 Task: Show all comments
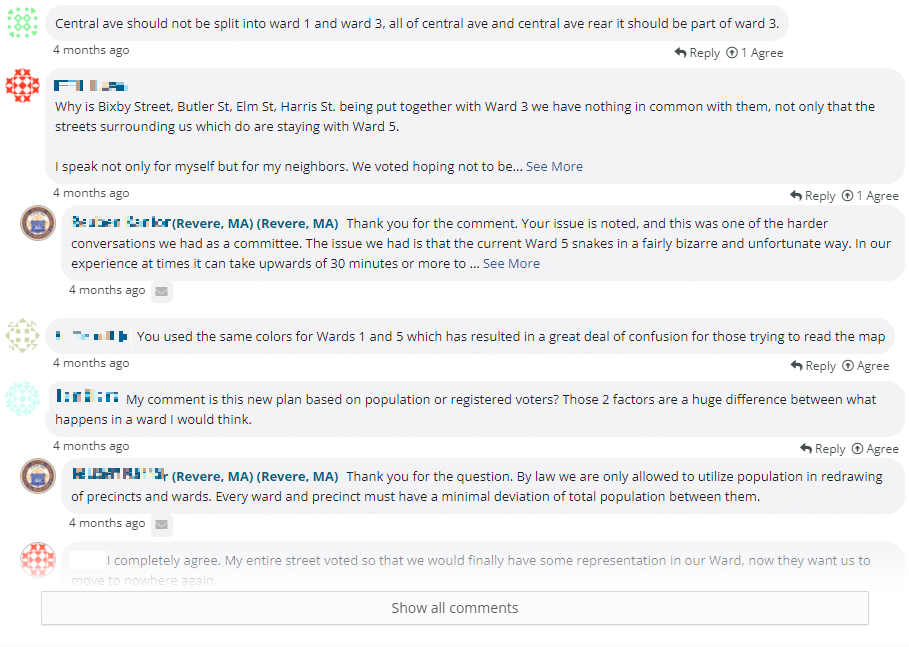click(x=454, y=608)
